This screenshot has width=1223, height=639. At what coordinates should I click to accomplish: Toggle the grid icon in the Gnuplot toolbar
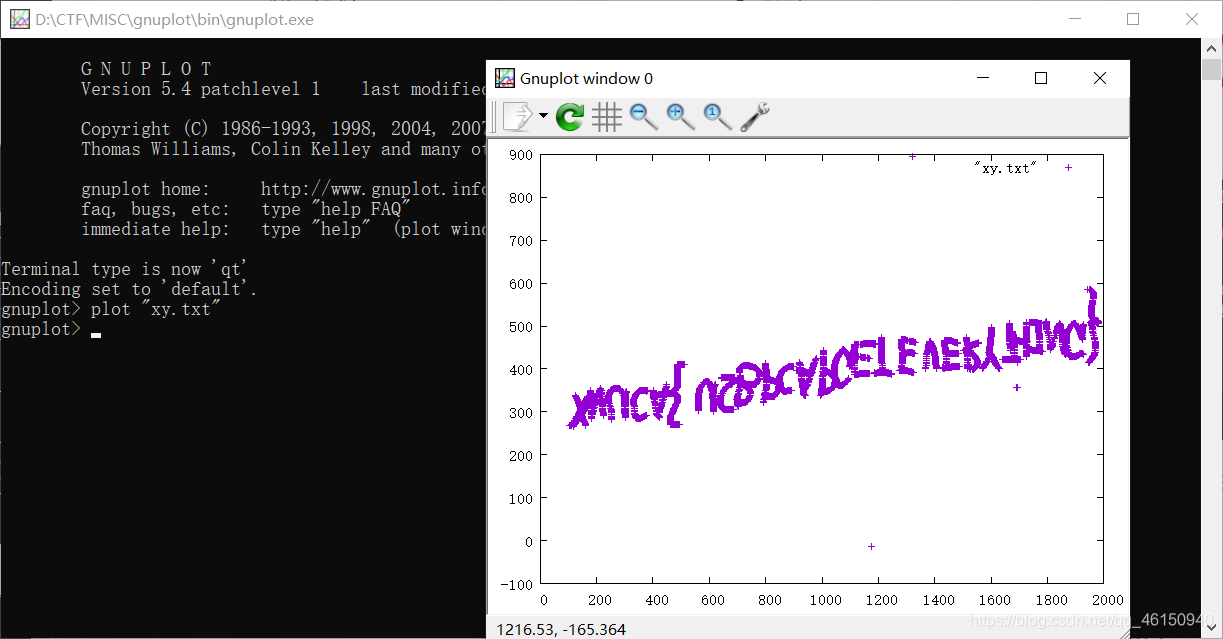click(x=607, y=117)
